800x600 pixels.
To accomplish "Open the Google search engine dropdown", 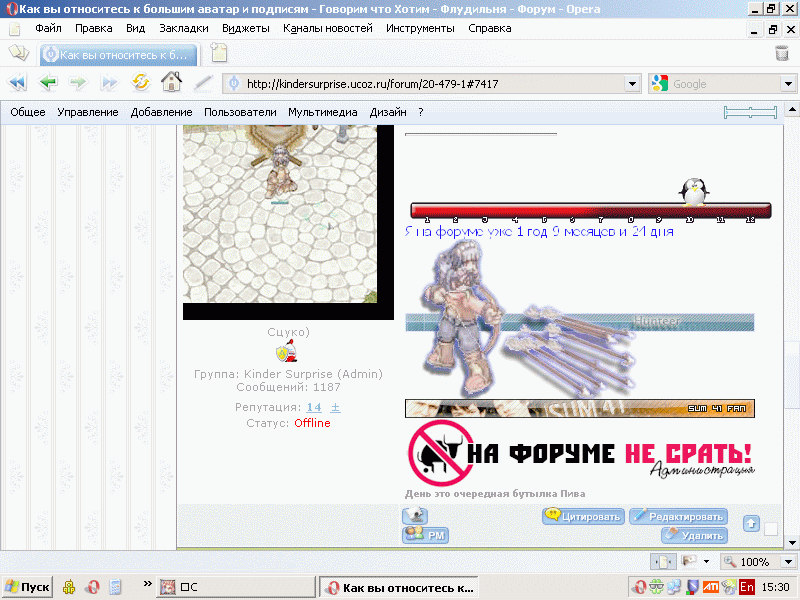I will coord(788,84).
